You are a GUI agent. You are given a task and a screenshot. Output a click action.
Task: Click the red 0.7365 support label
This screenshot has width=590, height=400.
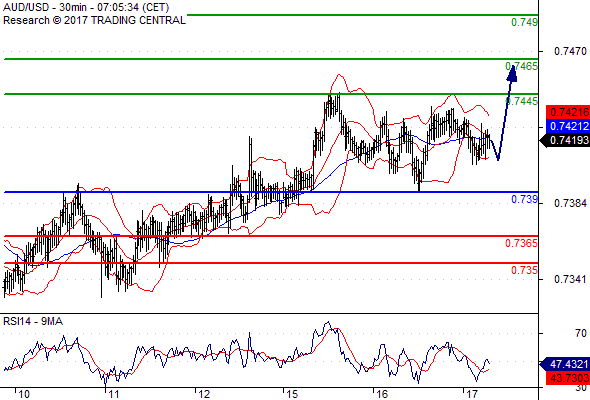pyautogui.click(x=522, y=243)
